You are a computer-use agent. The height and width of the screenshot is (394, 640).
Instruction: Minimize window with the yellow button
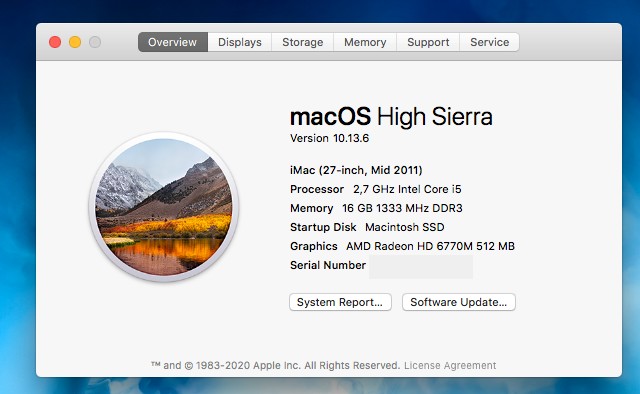click(x=75, y=42)
